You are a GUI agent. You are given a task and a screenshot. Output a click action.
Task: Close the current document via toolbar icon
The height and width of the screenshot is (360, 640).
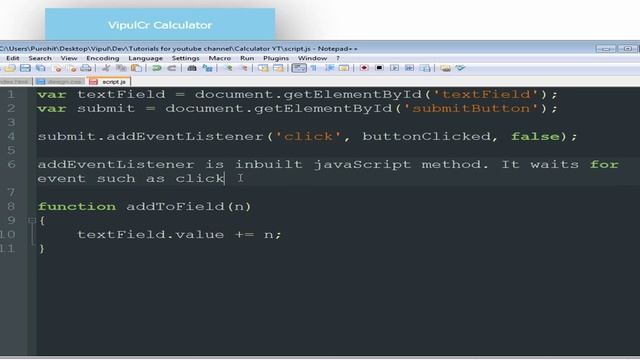[58, 68]
